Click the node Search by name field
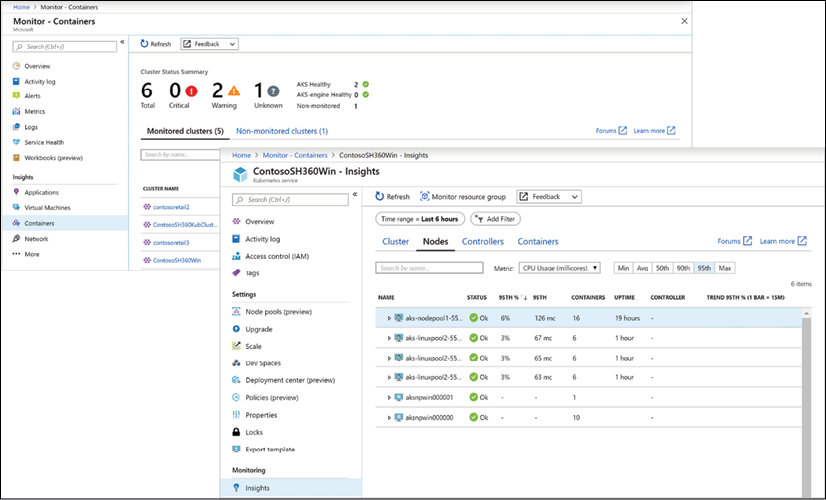This screenshot has width=826, height=500. tap(429, 268)
